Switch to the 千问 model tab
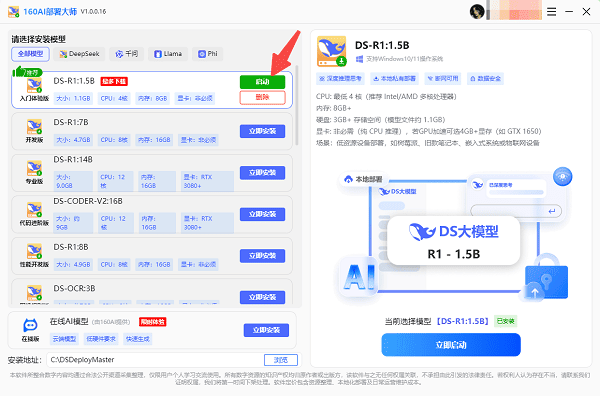This screenshot has width=600, height=396. pos(127,54)
